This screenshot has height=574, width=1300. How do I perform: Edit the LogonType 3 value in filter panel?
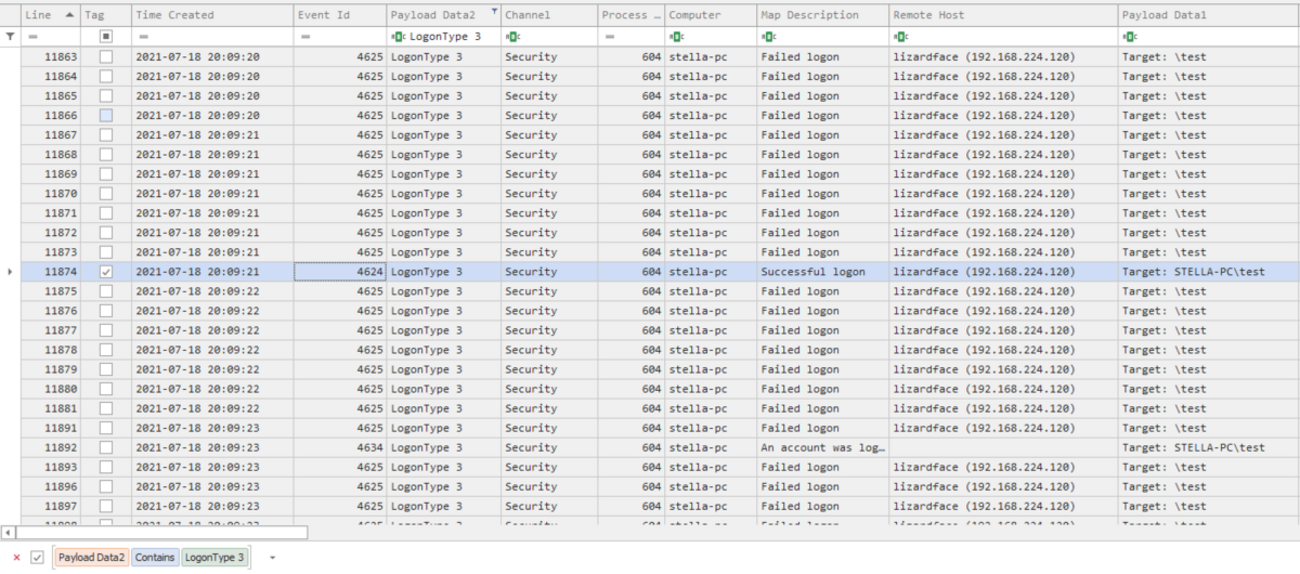(x=214, y=557)
